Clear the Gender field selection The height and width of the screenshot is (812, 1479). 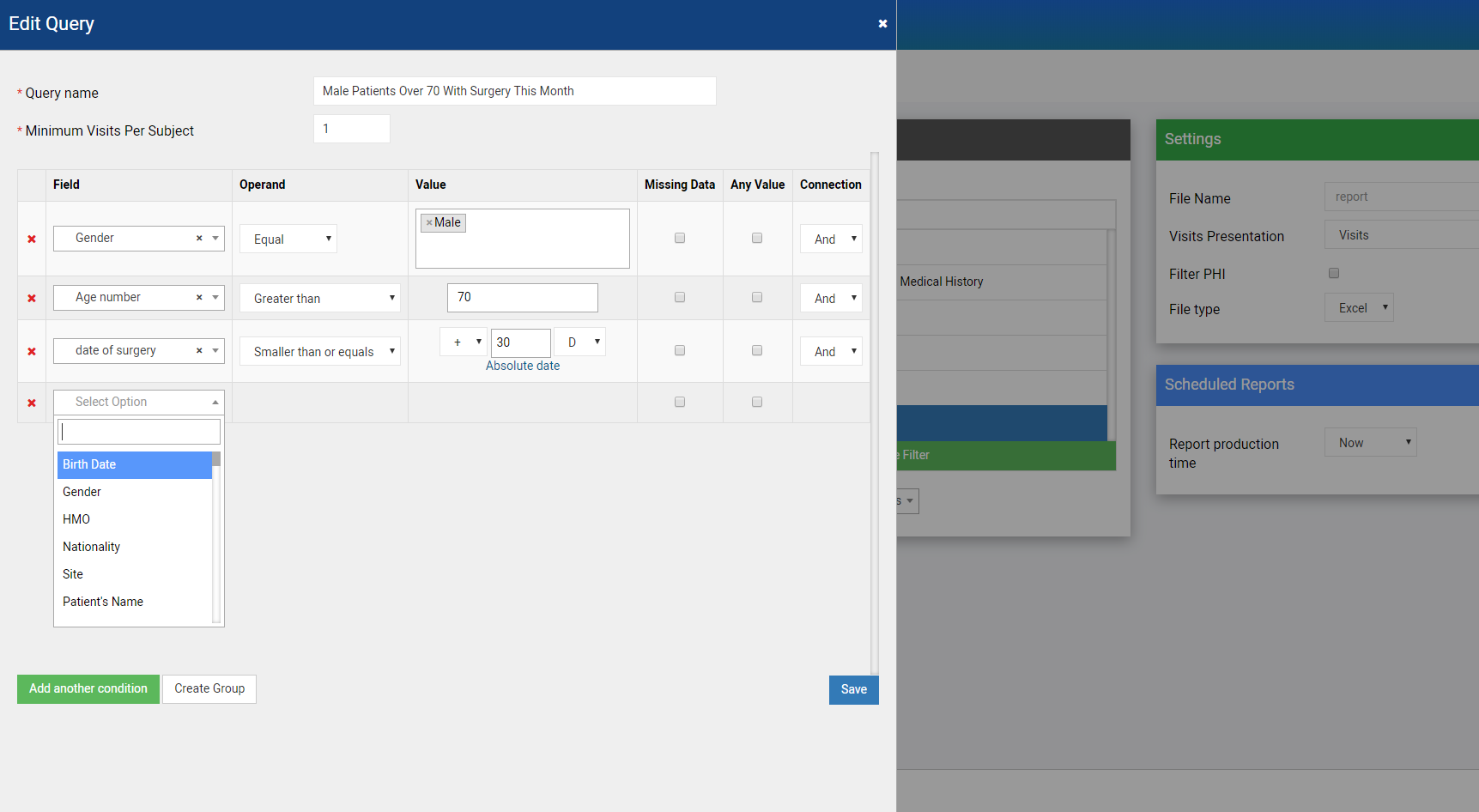199,239
